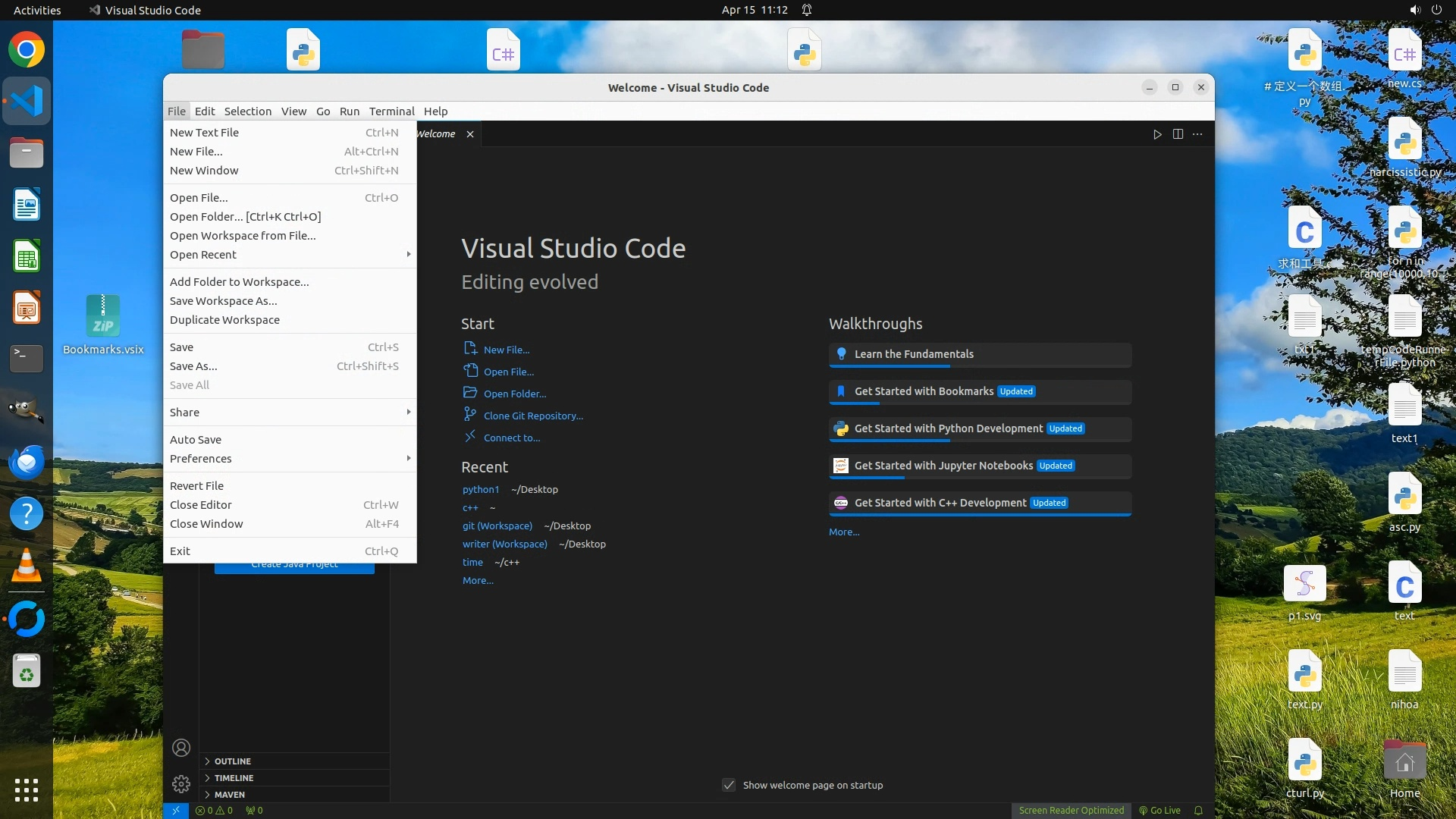Uncheck Show welcome page on startup
1456x819 pixels.
[x=729, y=785]
